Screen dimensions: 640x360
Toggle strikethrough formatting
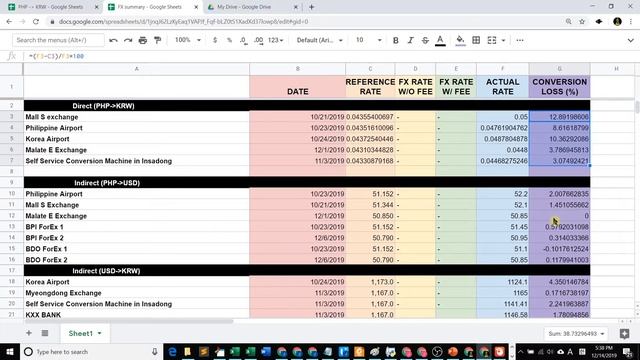pos(425,40)
